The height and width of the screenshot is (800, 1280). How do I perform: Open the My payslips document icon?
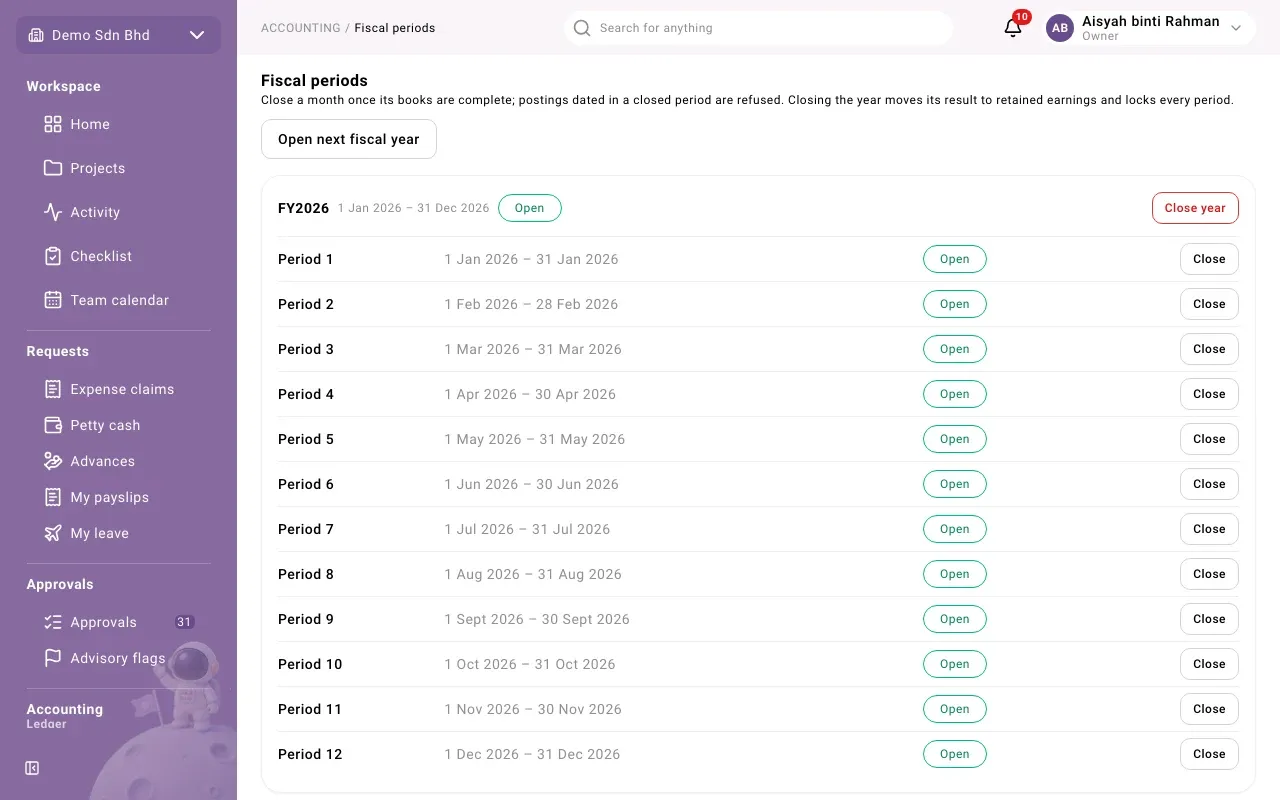coord(53,497)
